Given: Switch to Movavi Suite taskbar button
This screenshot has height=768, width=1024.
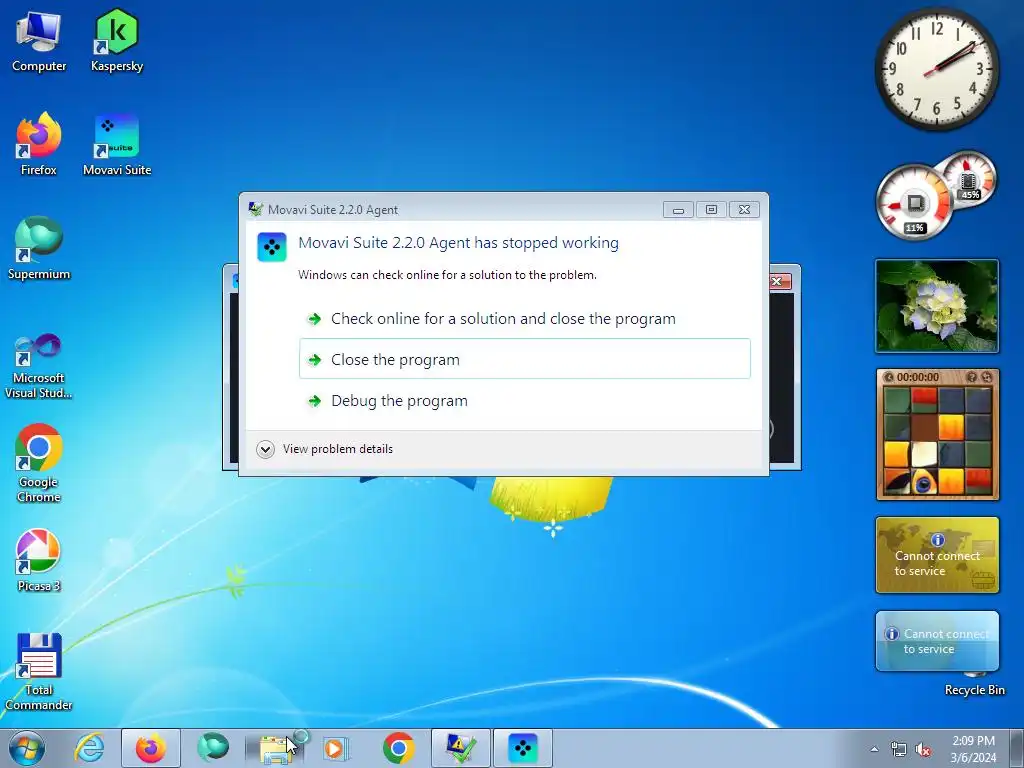Looking at the screenshot, I should pyautogui.click(x=522, y=748).
